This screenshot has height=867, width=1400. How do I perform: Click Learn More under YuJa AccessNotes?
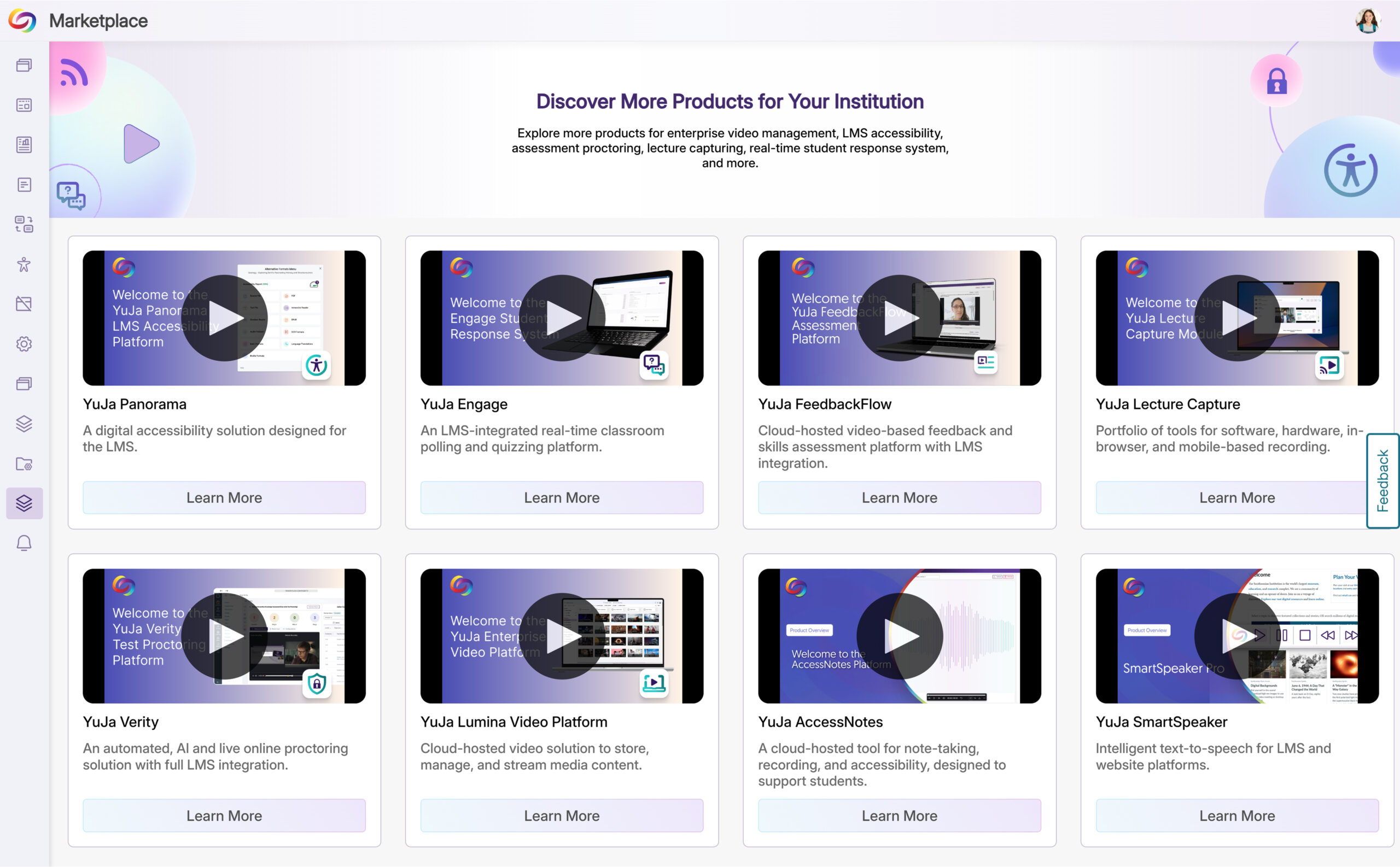pyautogui.click(x=899, y=816)
